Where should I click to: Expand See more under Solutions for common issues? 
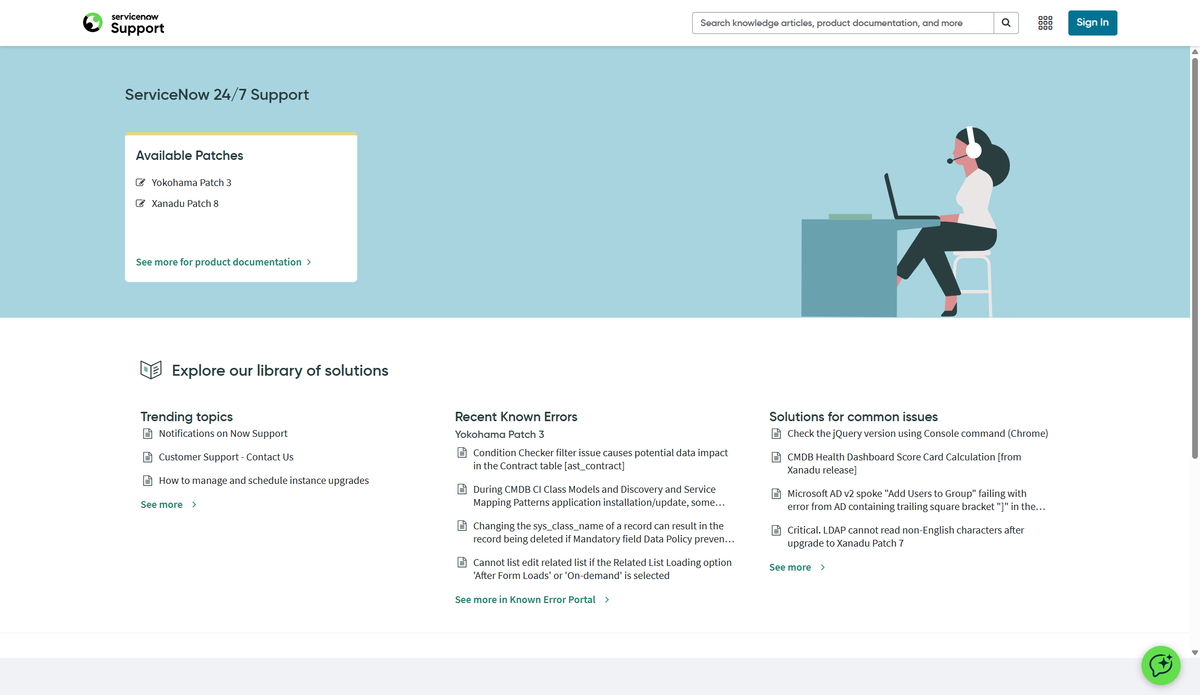(x=789, y=567)
